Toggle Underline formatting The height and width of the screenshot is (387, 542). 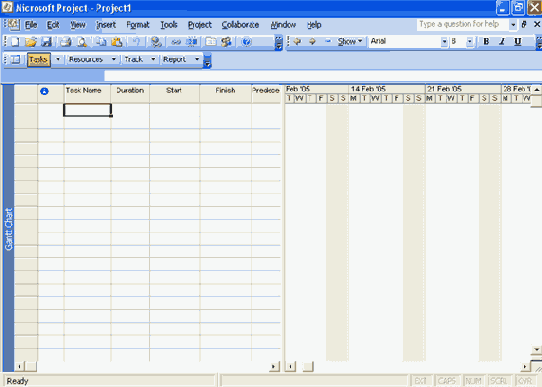[x=517, y=41]
